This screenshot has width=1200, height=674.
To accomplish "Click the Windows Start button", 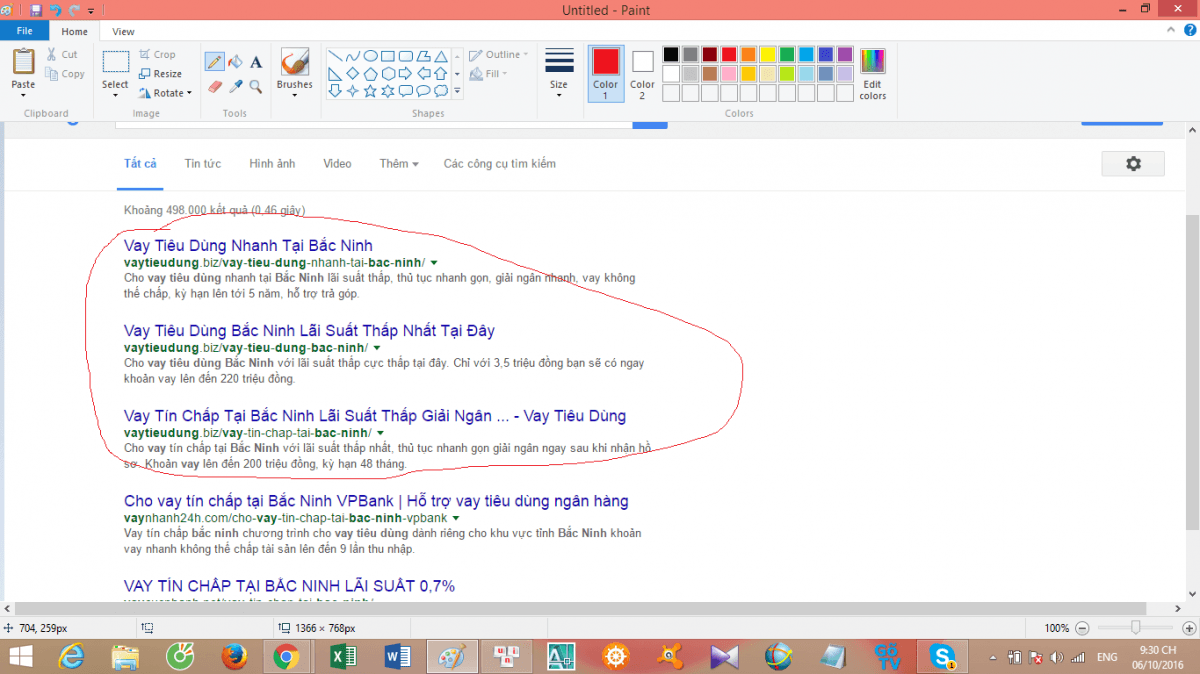I will click(19, 656).
